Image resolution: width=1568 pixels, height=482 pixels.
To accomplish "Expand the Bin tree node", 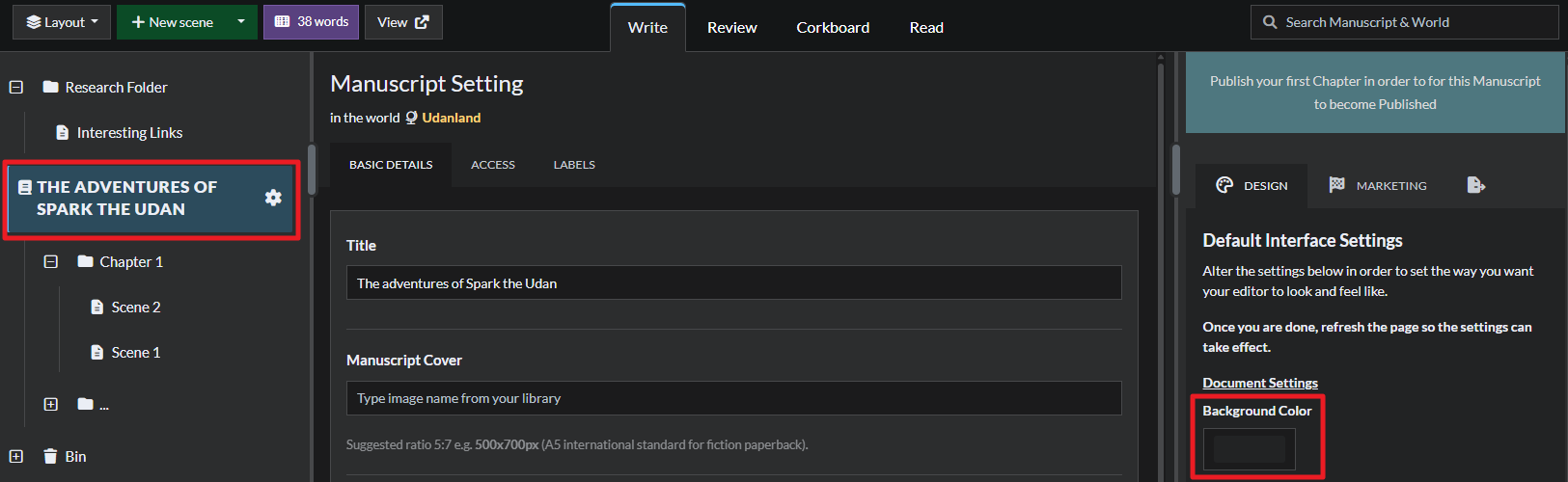I will pyautogui.click(x=16, y=456).
